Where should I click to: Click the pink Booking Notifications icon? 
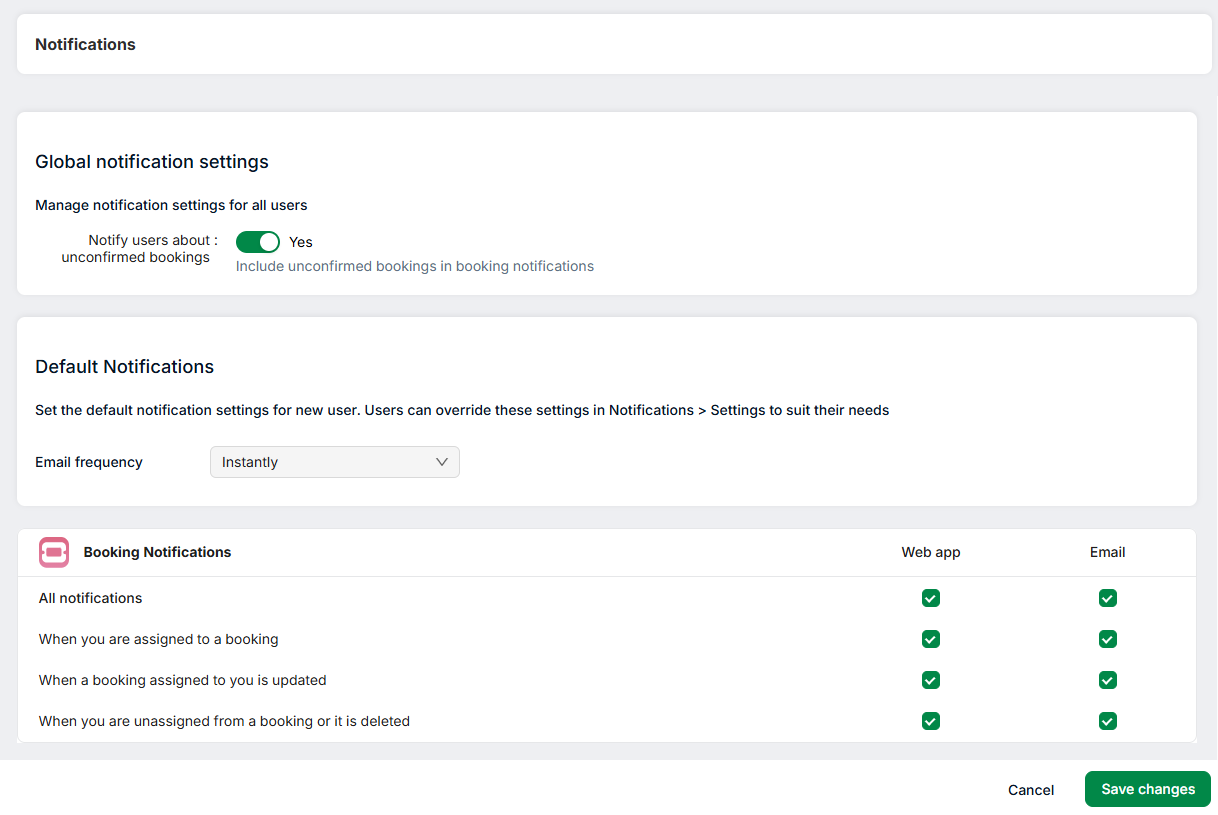tap(54, 552)
